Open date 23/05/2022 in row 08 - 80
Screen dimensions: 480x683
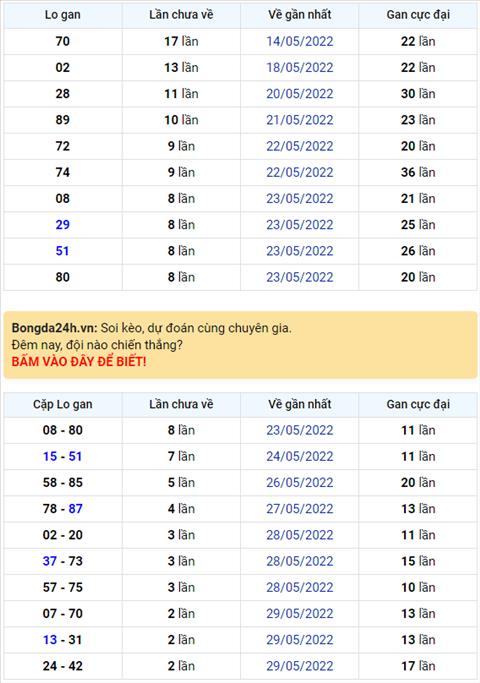point(300,430)
